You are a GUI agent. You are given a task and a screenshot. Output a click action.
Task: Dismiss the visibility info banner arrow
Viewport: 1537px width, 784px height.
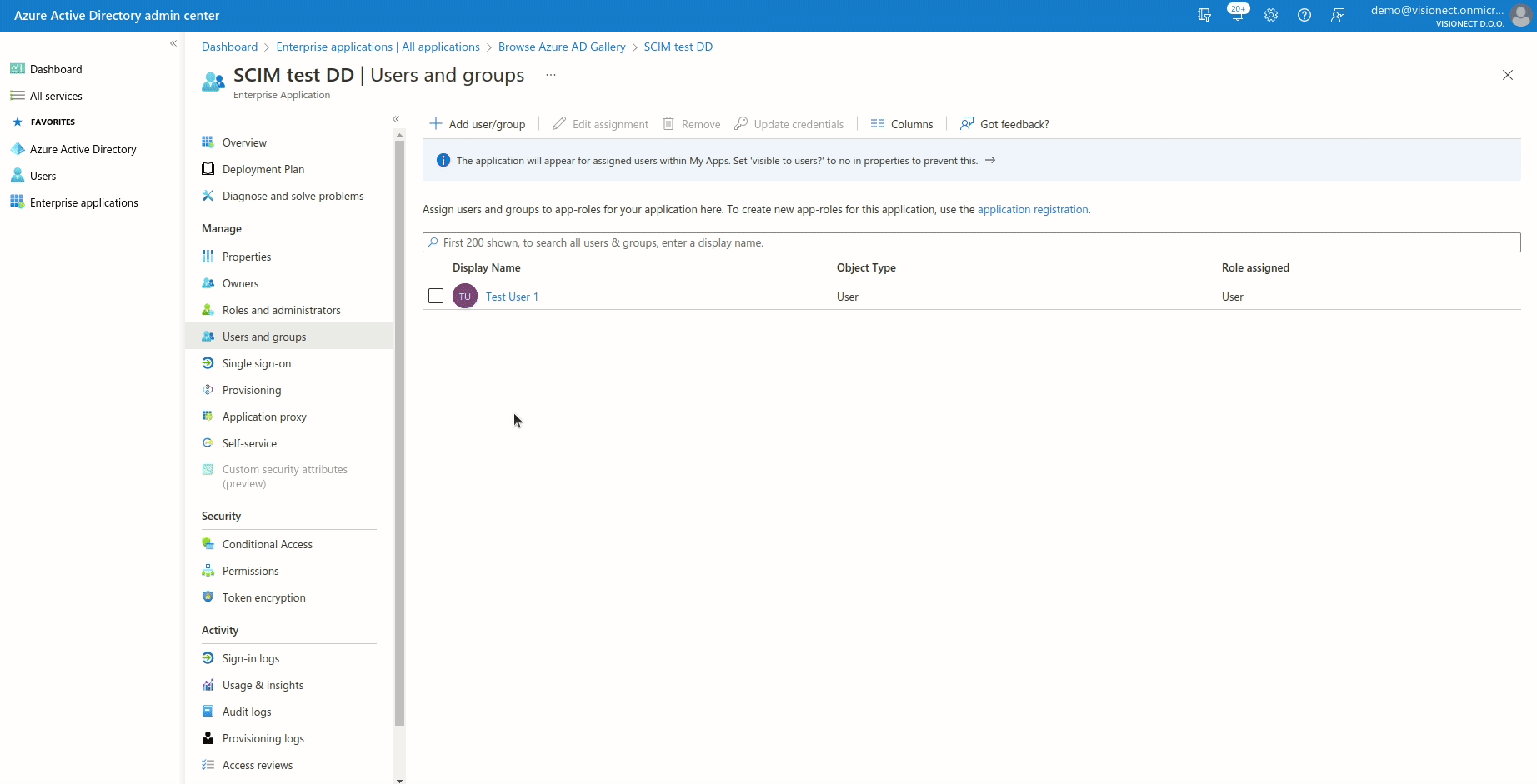pyautogui.click(x=990, y=160)
